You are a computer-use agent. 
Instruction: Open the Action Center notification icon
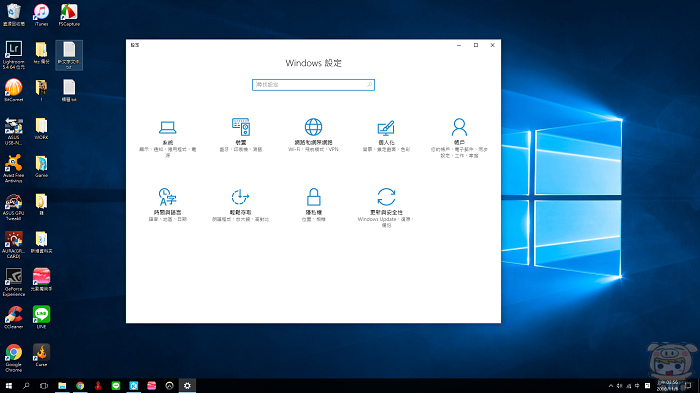[x=688, y=386]
